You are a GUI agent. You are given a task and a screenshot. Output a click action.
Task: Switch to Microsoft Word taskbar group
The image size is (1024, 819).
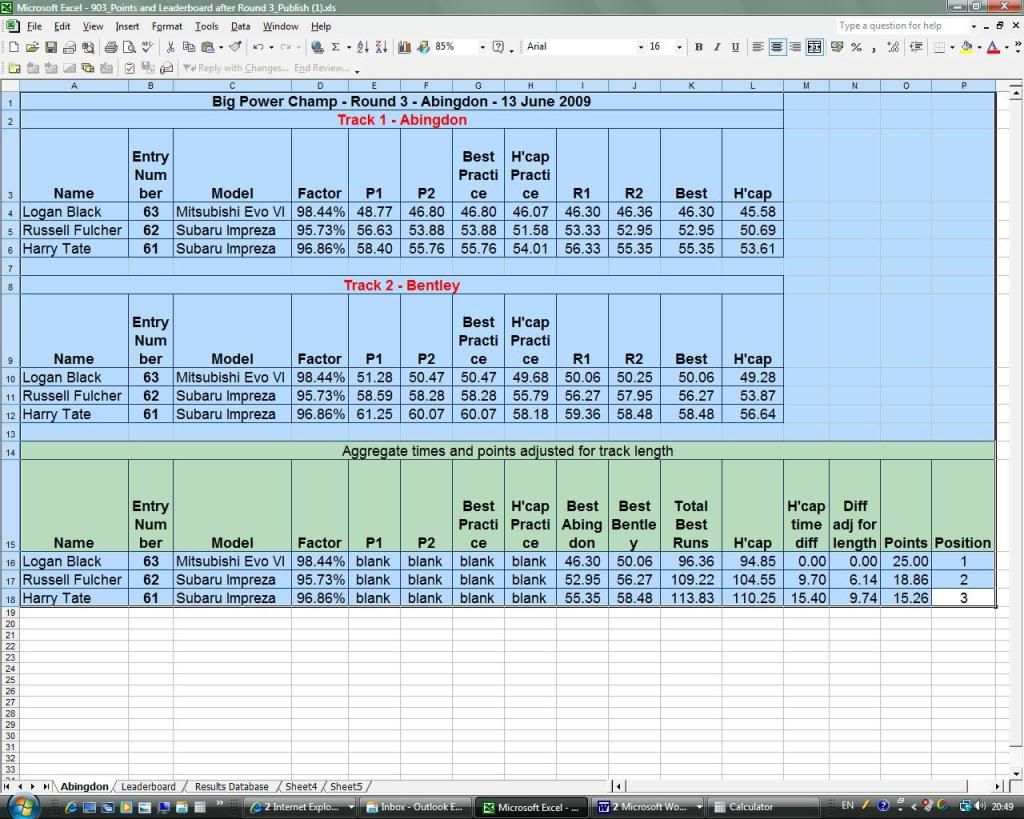(648, 807)
